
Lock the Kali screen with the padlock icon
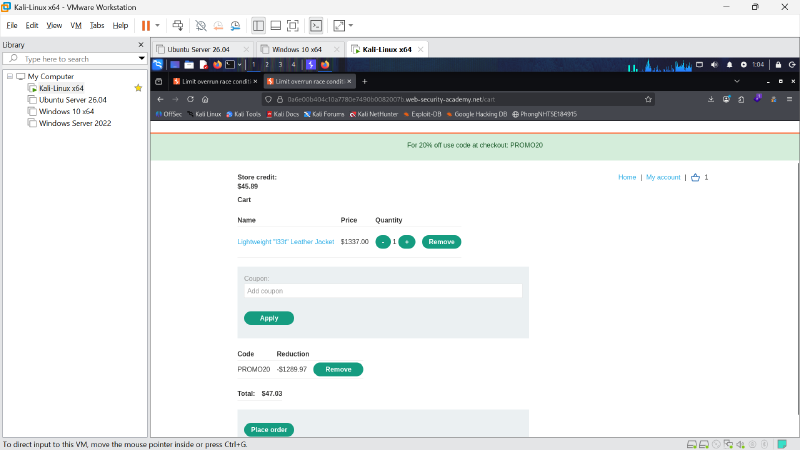click(778, 65)
